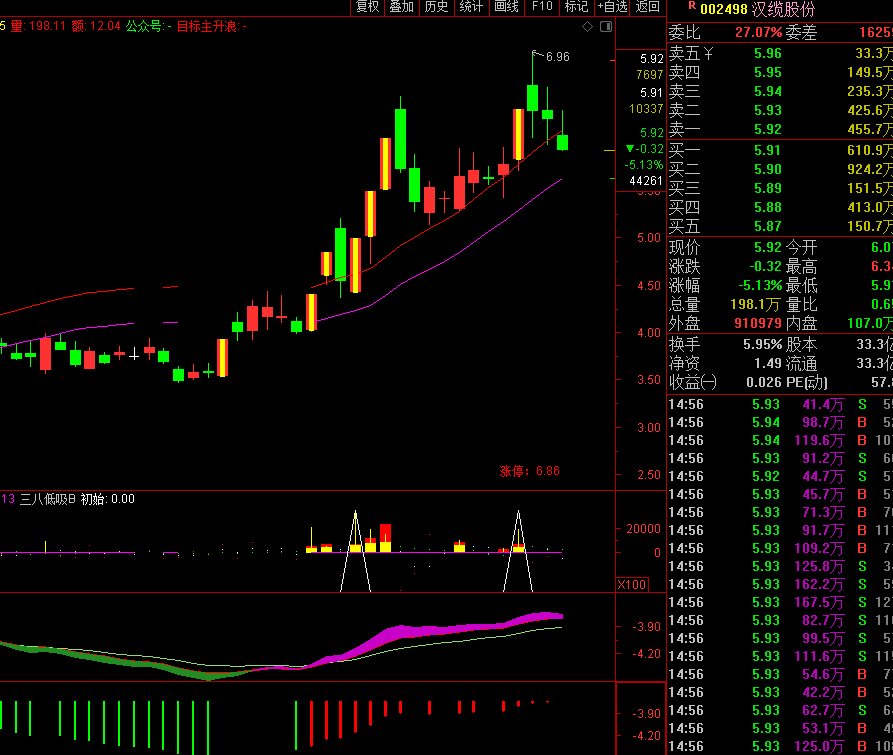Select the 买一 bid price row

click(780, 150)
